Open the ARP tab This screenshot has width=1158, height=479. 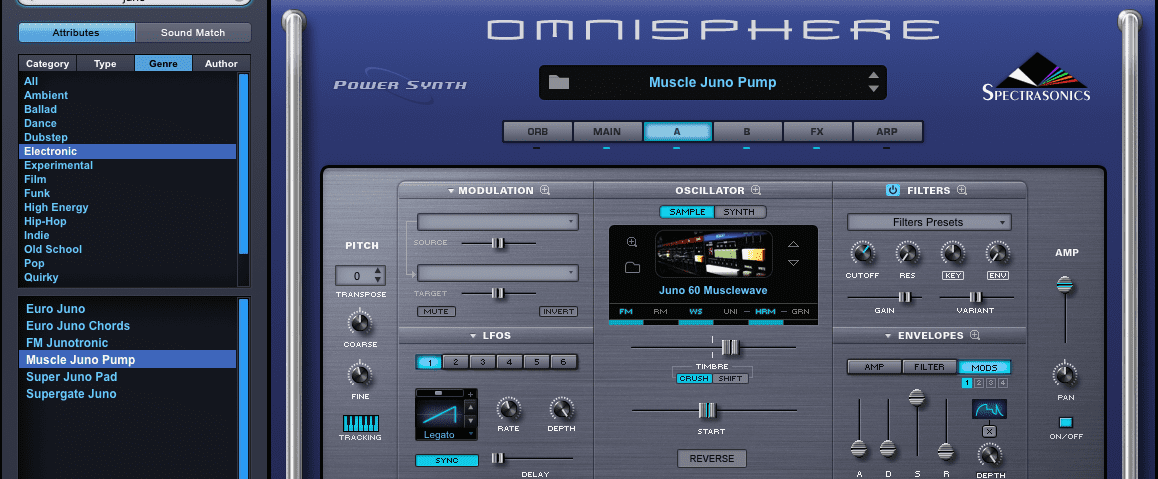887,132
